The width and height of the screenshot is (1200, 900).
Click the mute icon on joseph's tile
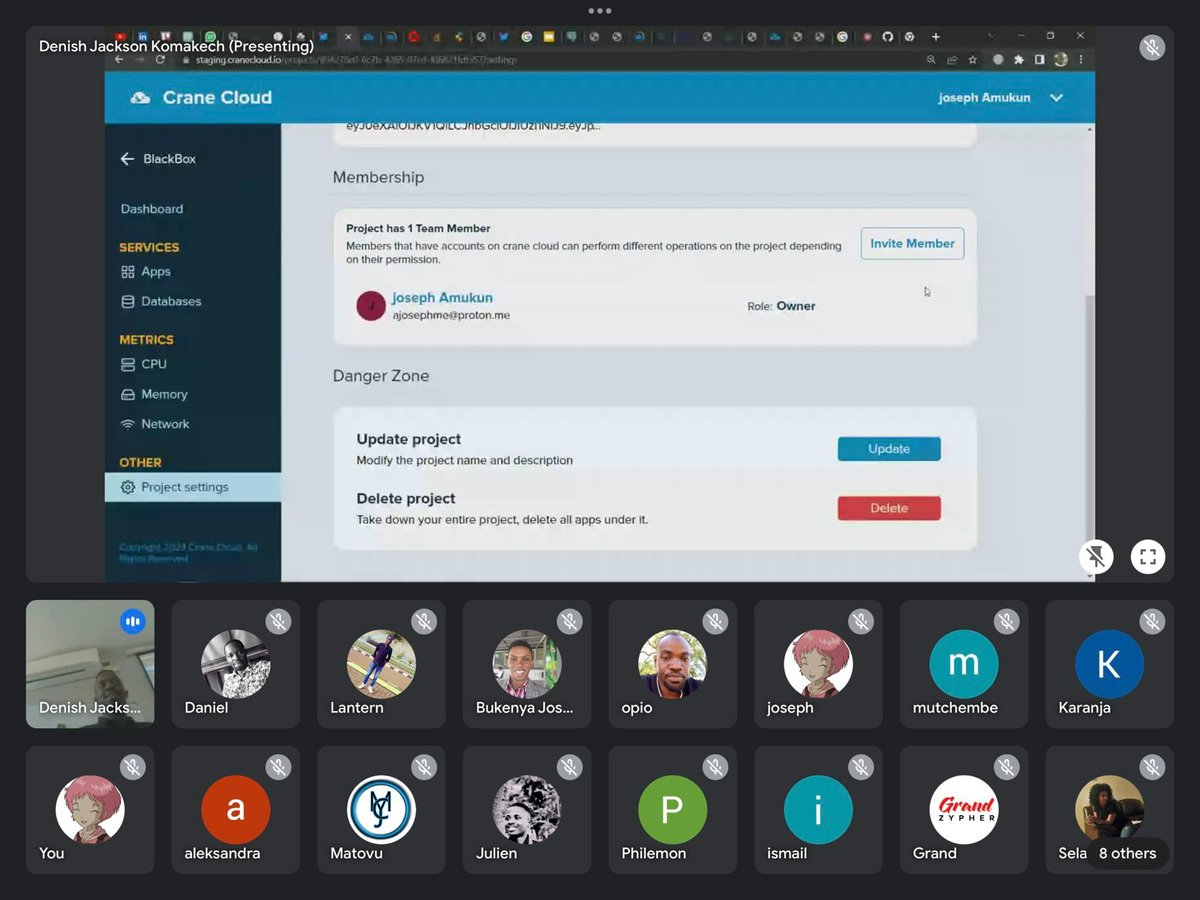(861, 622)
